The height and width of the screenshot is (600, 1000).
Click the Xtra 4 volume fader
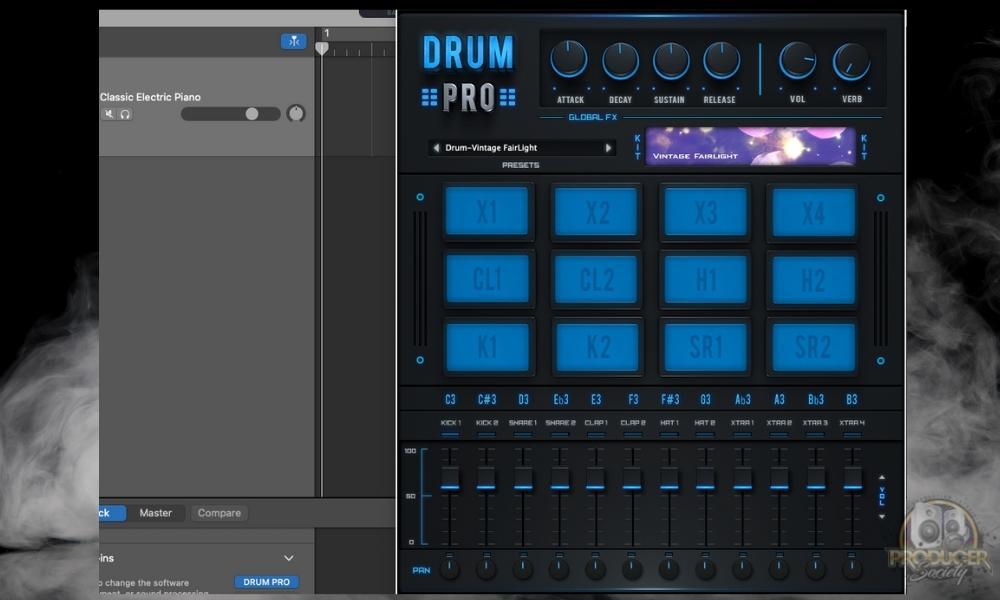[853, 478]
